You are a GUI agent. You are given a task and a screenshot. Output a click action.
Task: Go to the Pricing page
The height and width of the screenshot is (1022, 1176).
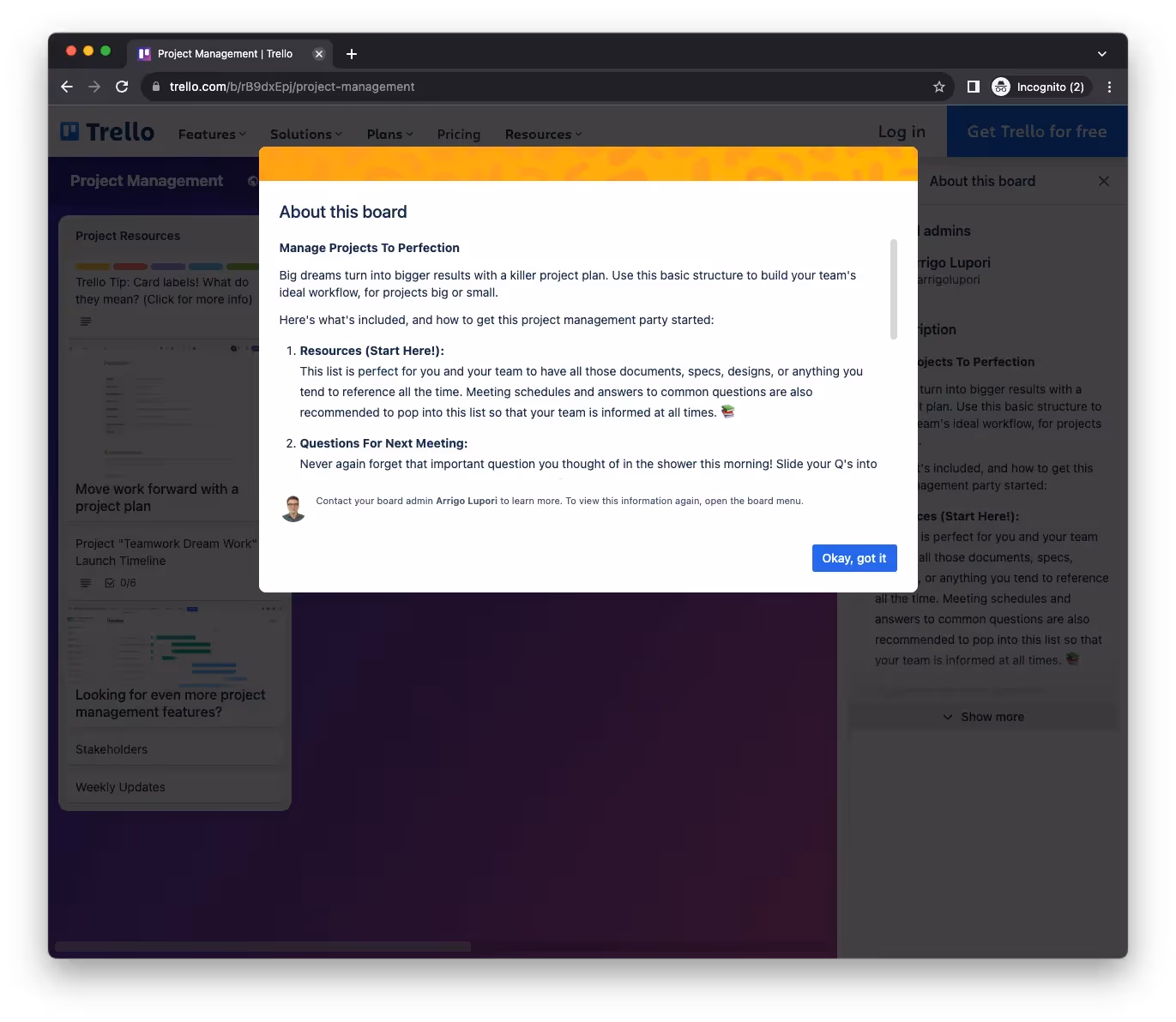459,135
